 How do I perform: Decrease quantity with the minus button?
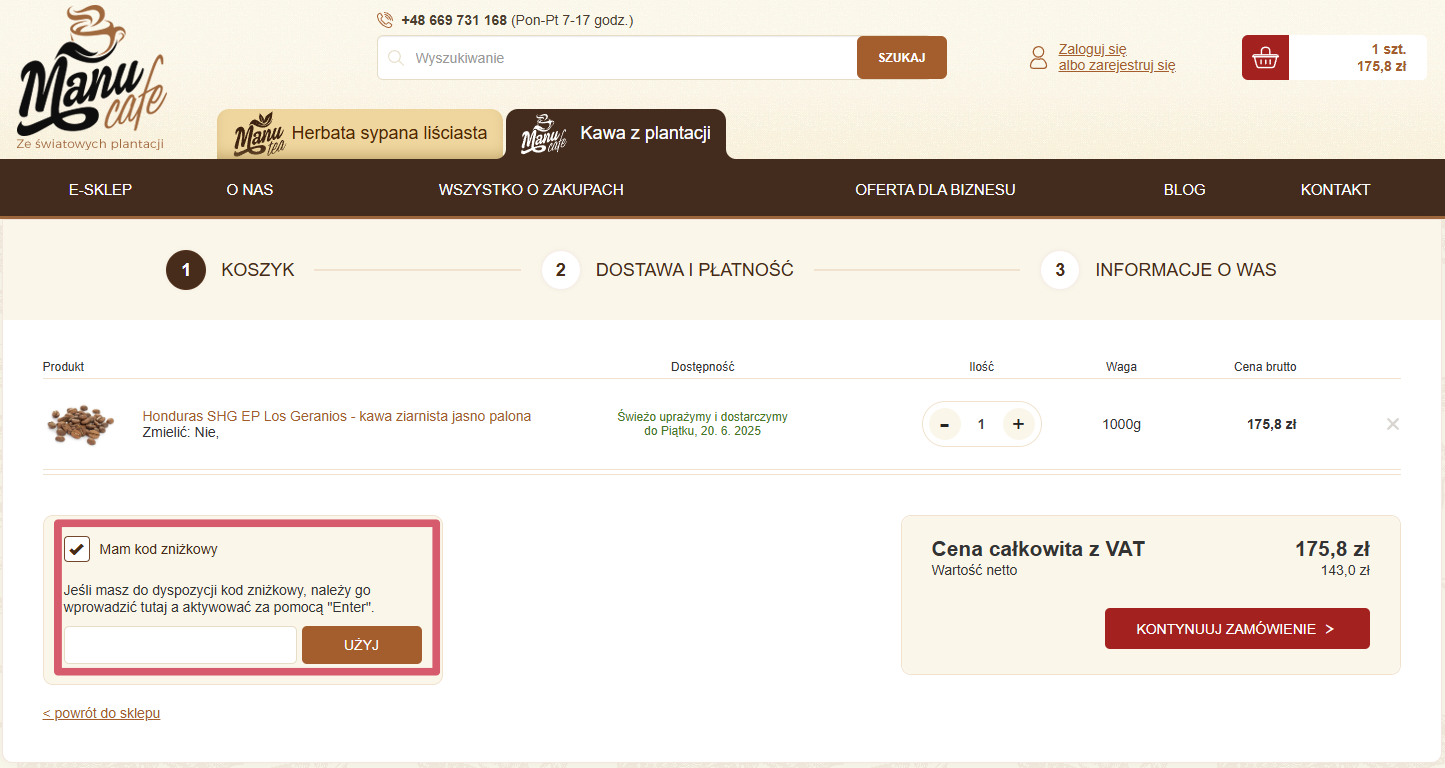(944, 424)
